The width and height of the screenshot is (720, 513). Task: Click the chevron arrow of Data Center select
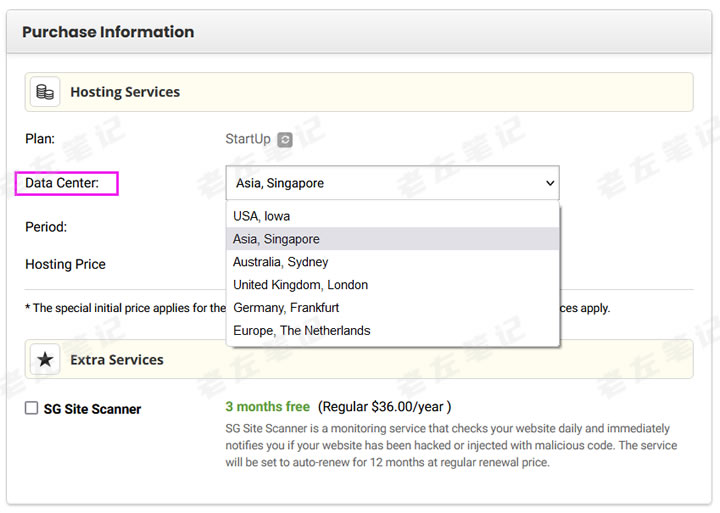[x=548, y=183]
